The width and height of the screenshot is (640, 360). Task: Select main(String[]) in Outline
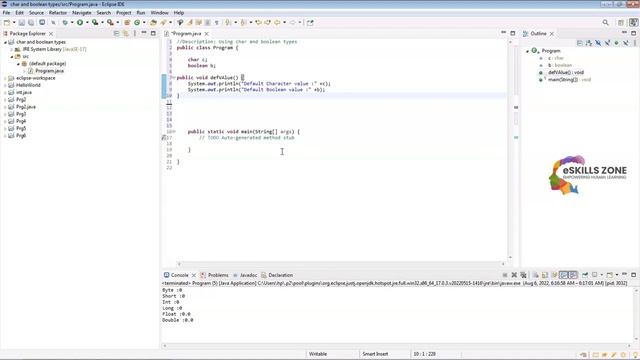click(x=569, y=80)
